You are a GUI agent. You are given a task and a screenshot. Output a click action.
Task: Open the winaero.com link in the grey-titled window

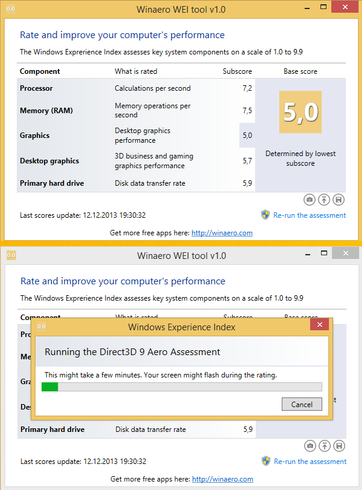point(223,479)
